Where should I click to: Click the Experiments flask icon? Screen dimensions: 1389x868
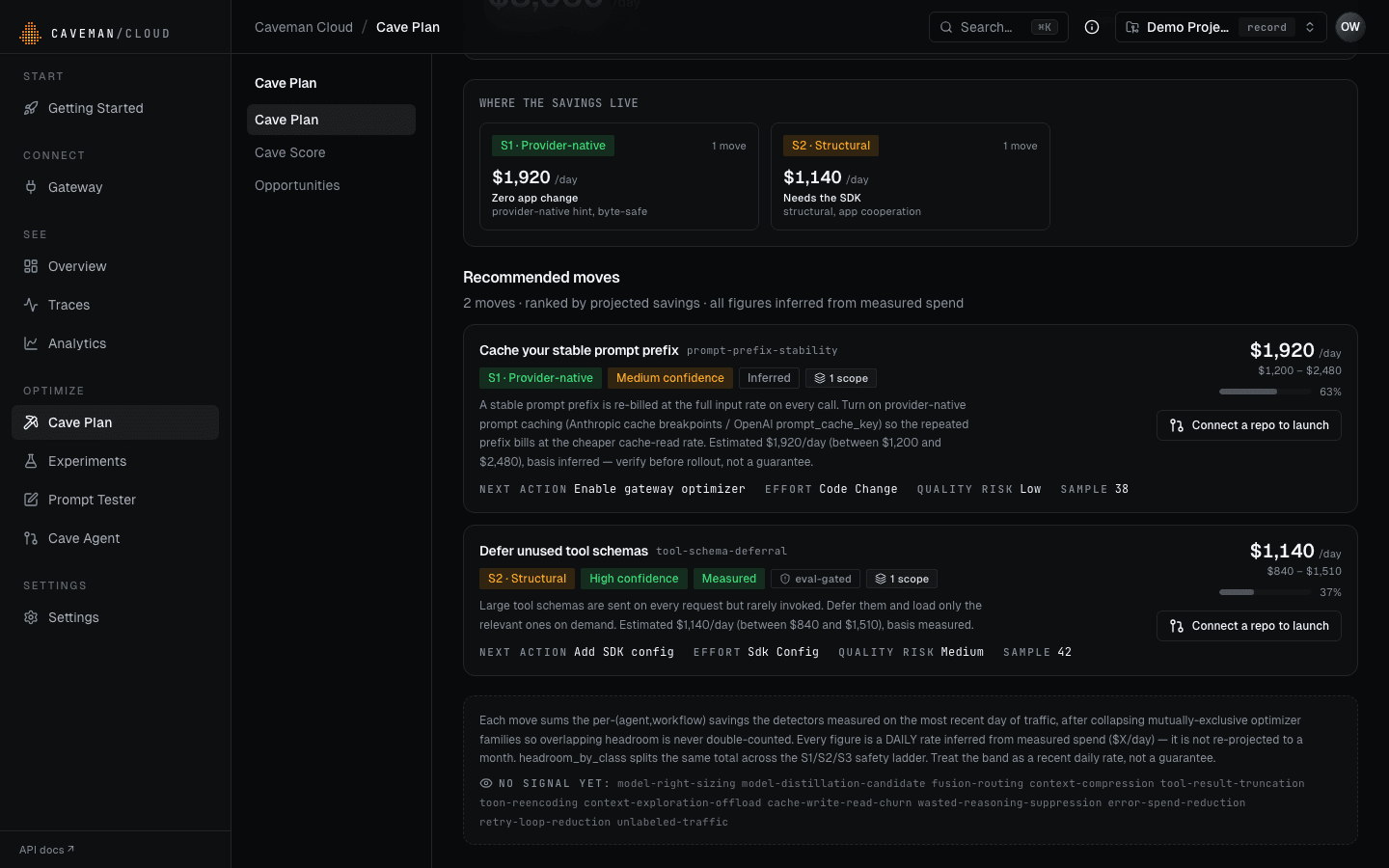pos(31,461)
